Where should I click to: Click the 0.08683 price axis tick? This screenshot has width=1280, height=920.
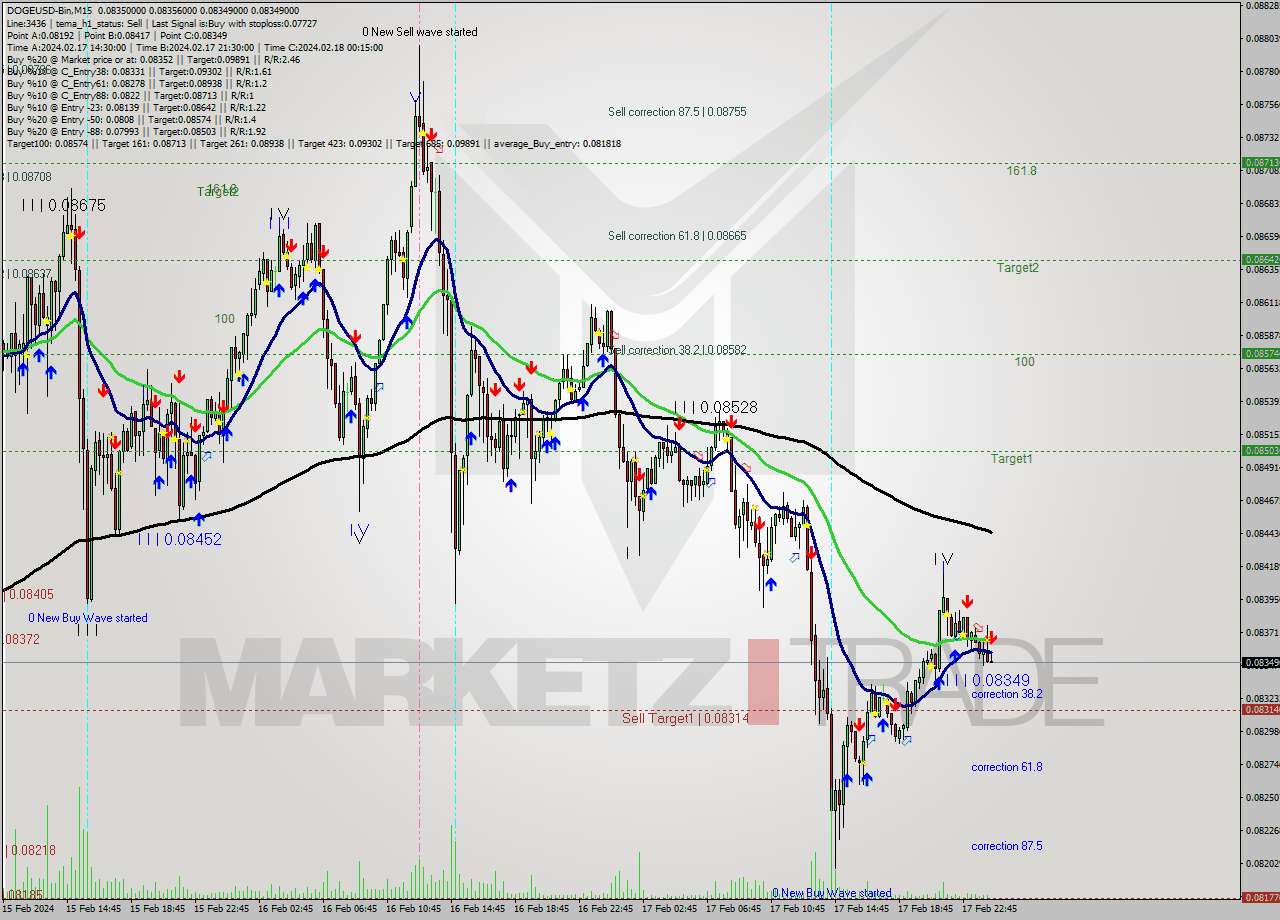(x=1262, y=203)
